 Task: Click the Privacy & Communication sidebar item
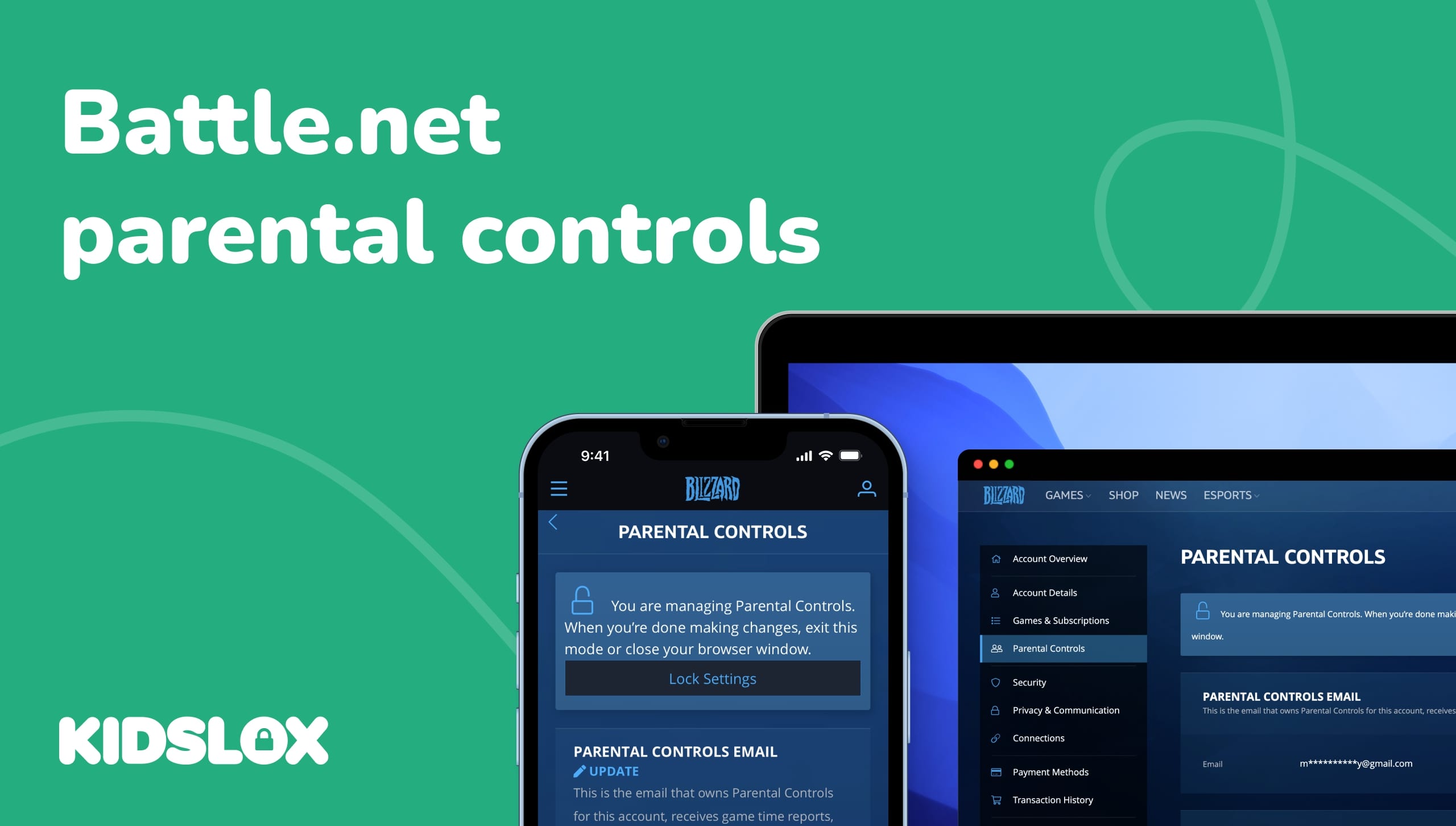pyautogui.click(x=1064, y=711)
